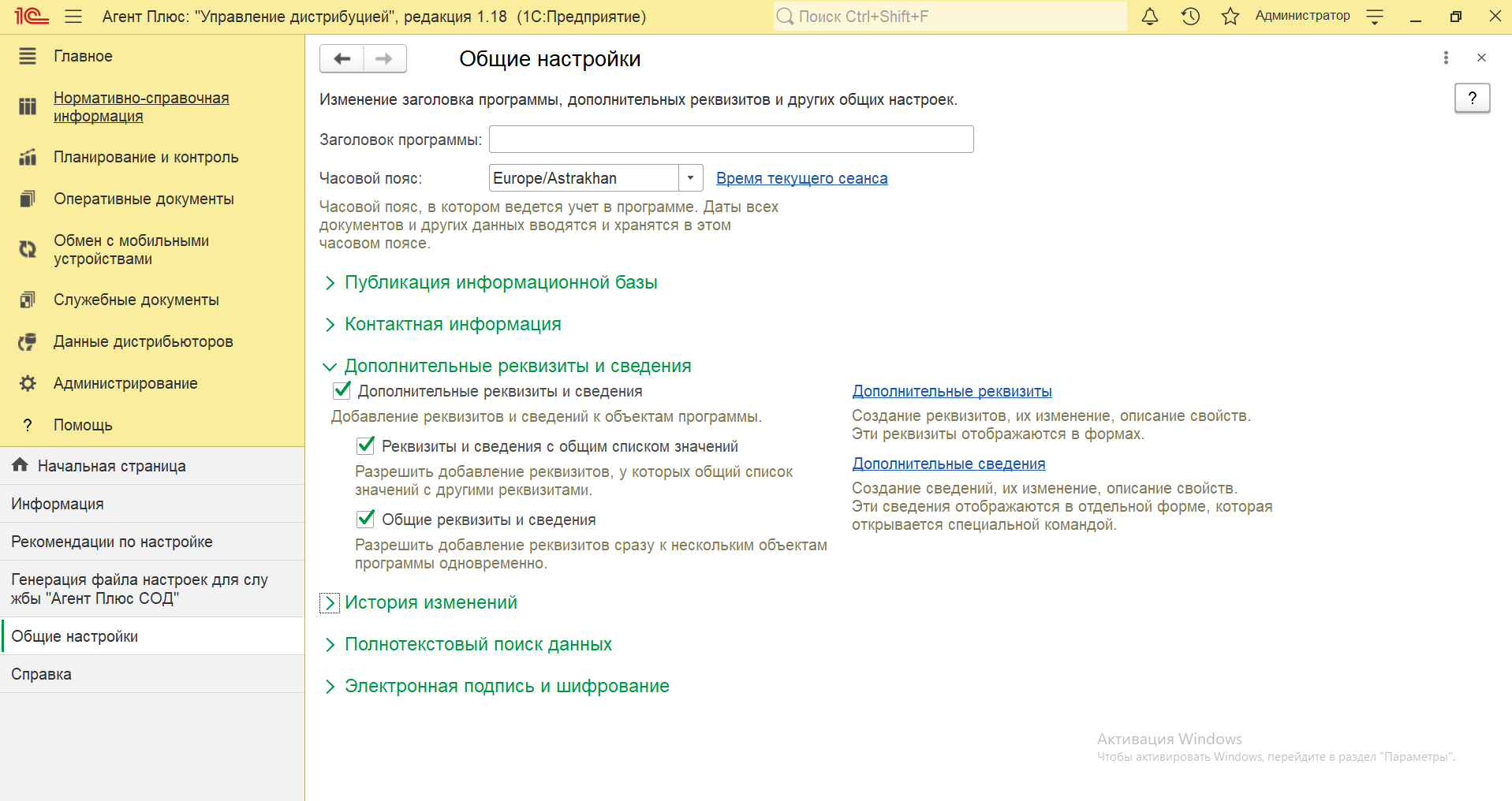Click Помощь question mark icon
This screenshot has width=1512, height=801.
pyautogui.click(x=28, y=425)
